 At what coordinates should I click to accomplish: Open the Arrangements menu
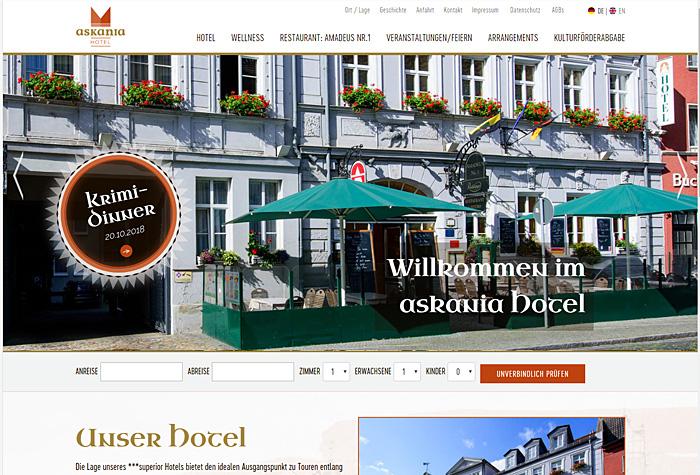click(513, 38)
